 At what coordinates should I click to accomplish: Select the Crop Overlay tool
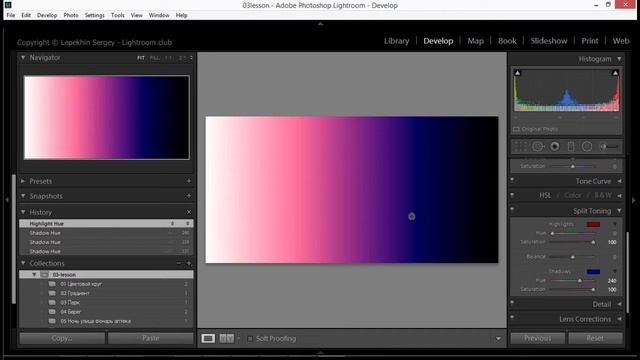tap(520, 147)
